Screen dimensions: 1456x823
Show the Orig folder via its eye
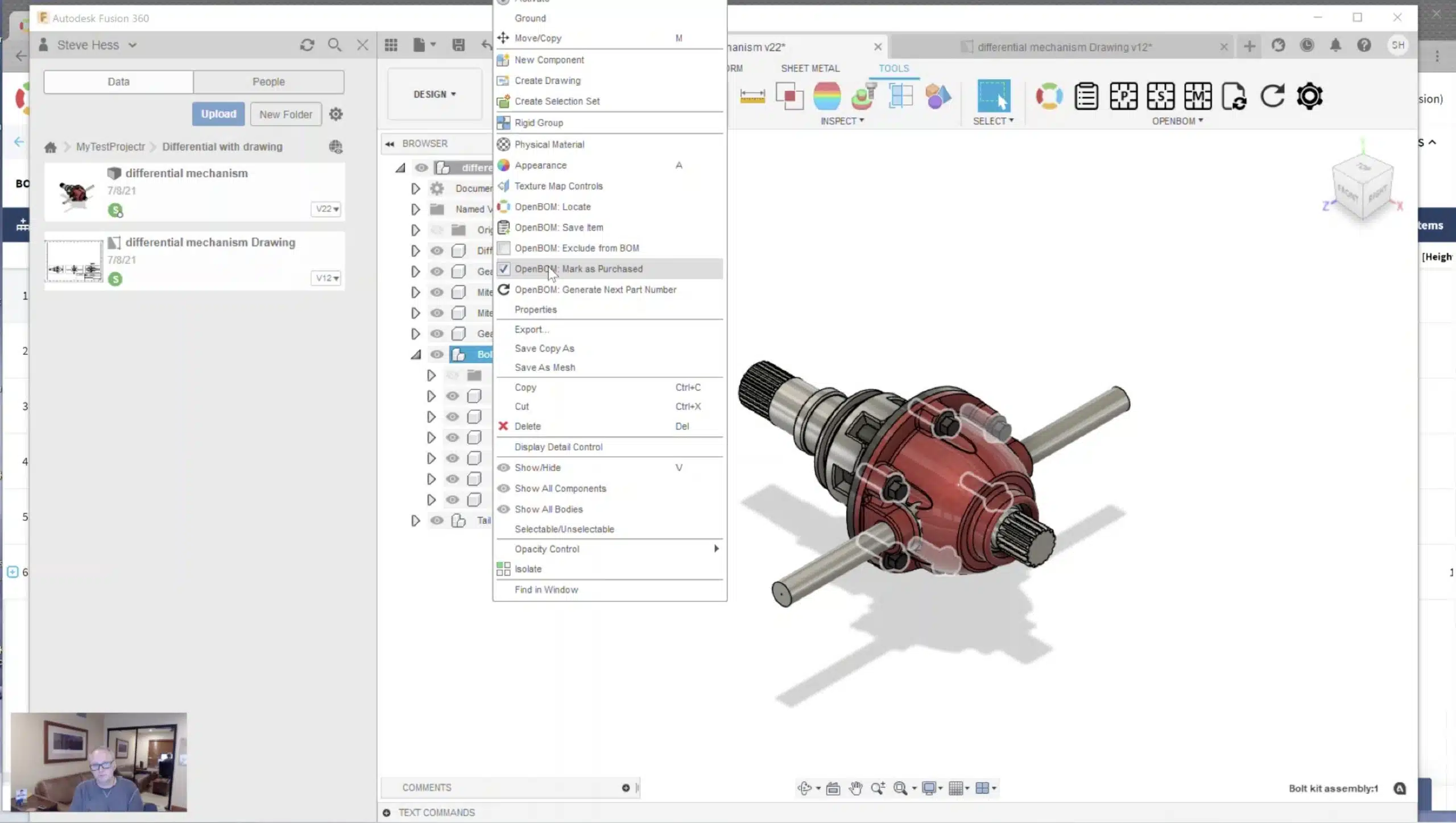(437, 230)
